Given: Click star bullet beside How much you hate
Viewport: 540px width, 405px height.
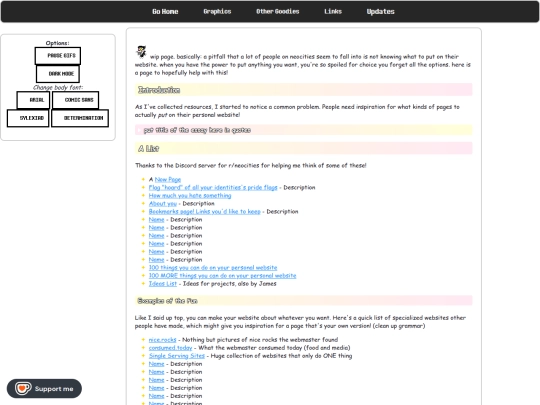Looking at the screenshot, I should coord(143,195).
